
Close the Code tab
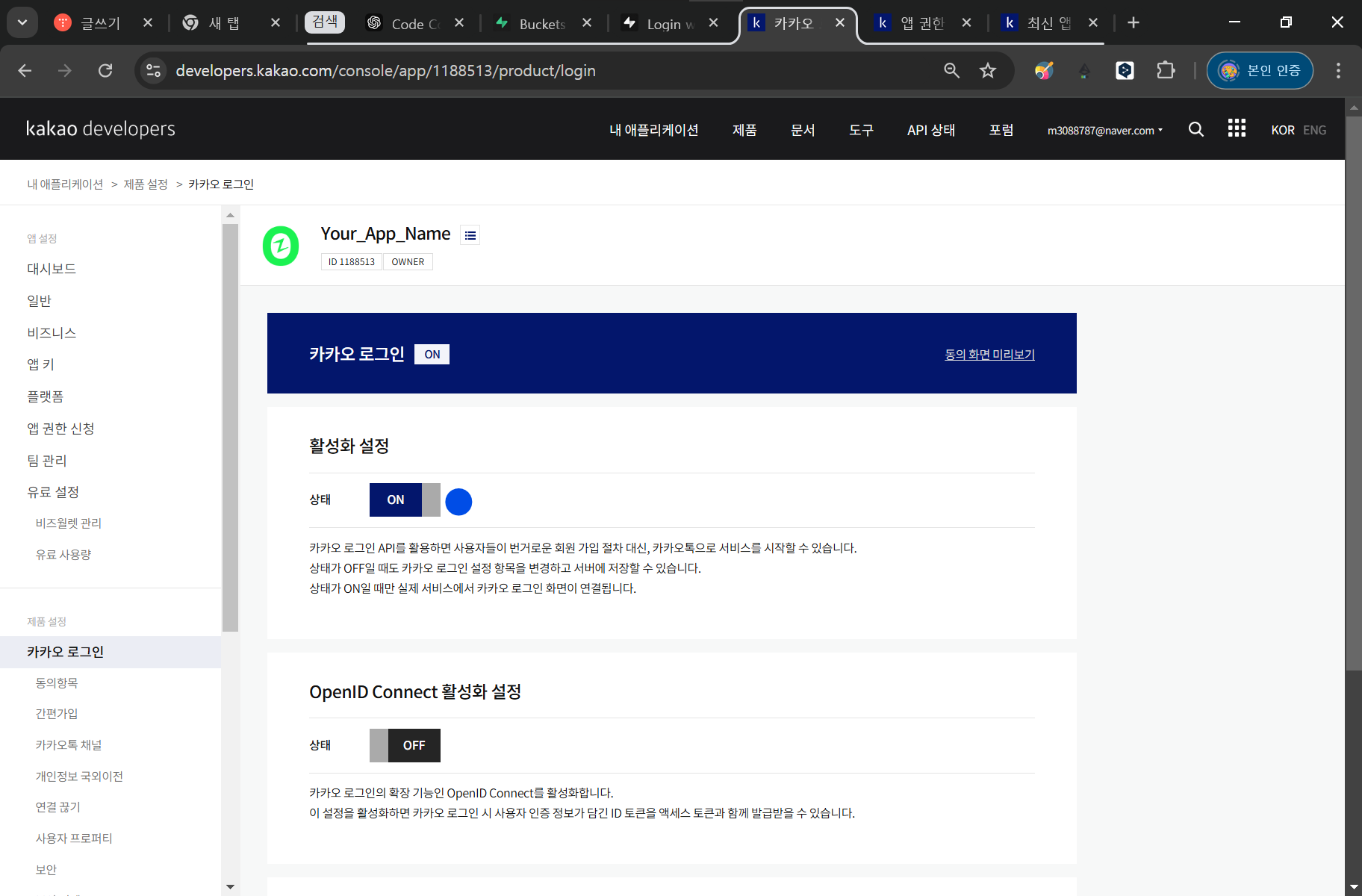click(x=459, y=22)
